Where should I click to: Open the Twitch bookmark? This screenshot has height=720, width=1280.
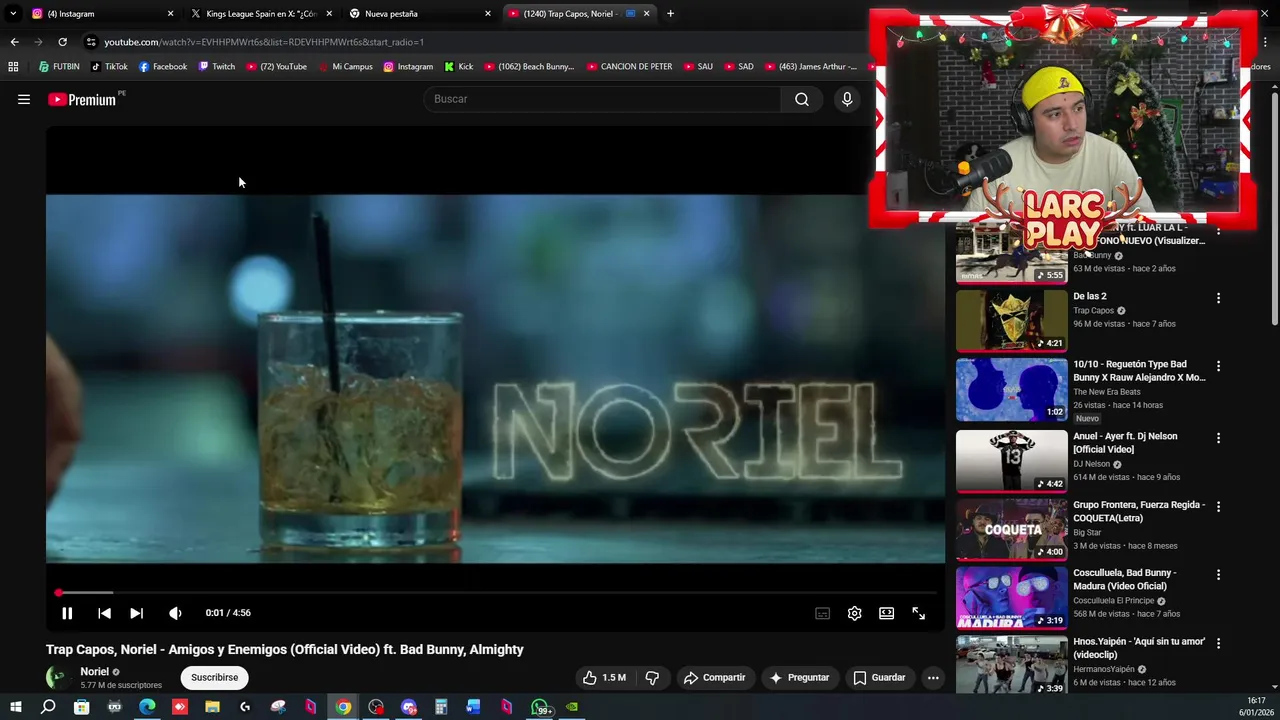216,67
